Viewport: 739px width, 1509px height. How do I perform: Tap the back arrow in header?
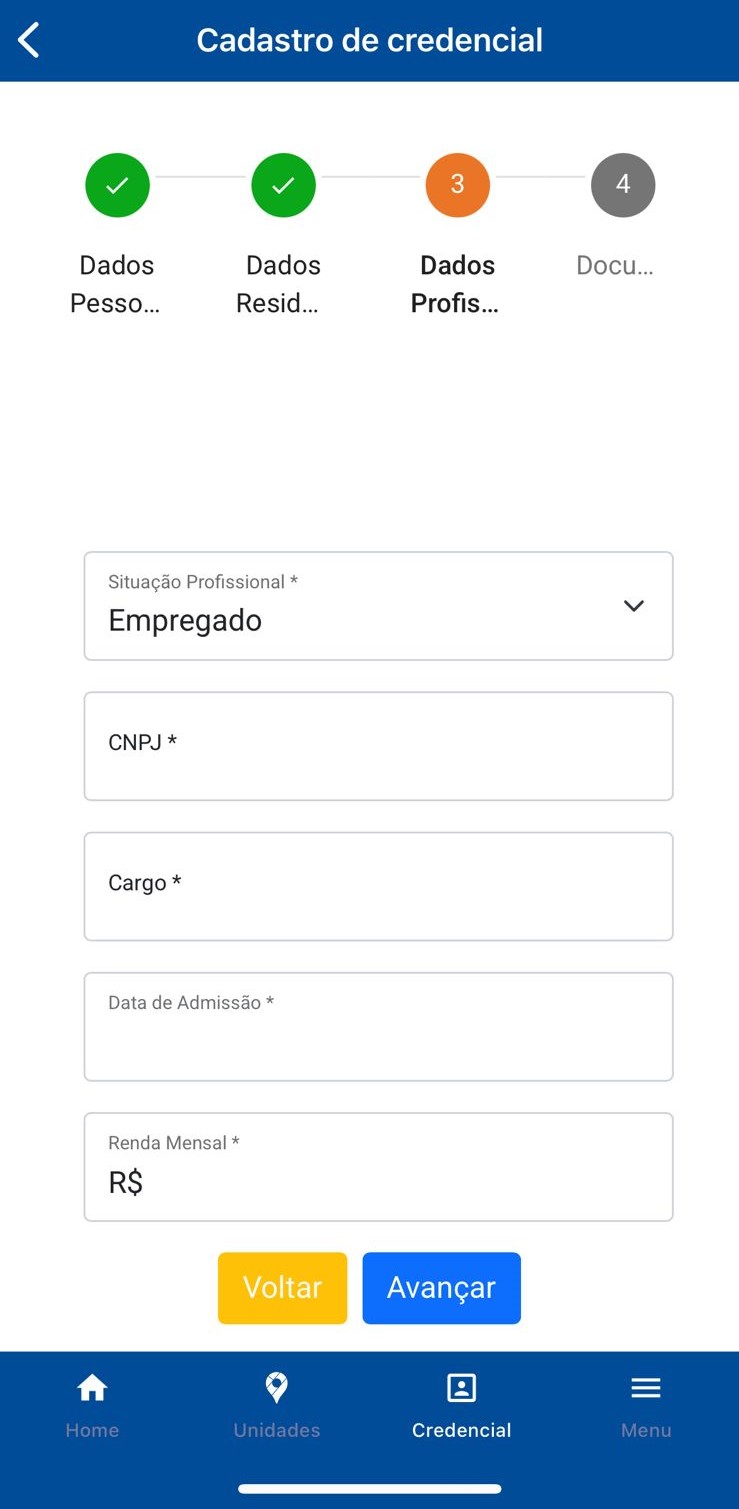pos(29,41)
